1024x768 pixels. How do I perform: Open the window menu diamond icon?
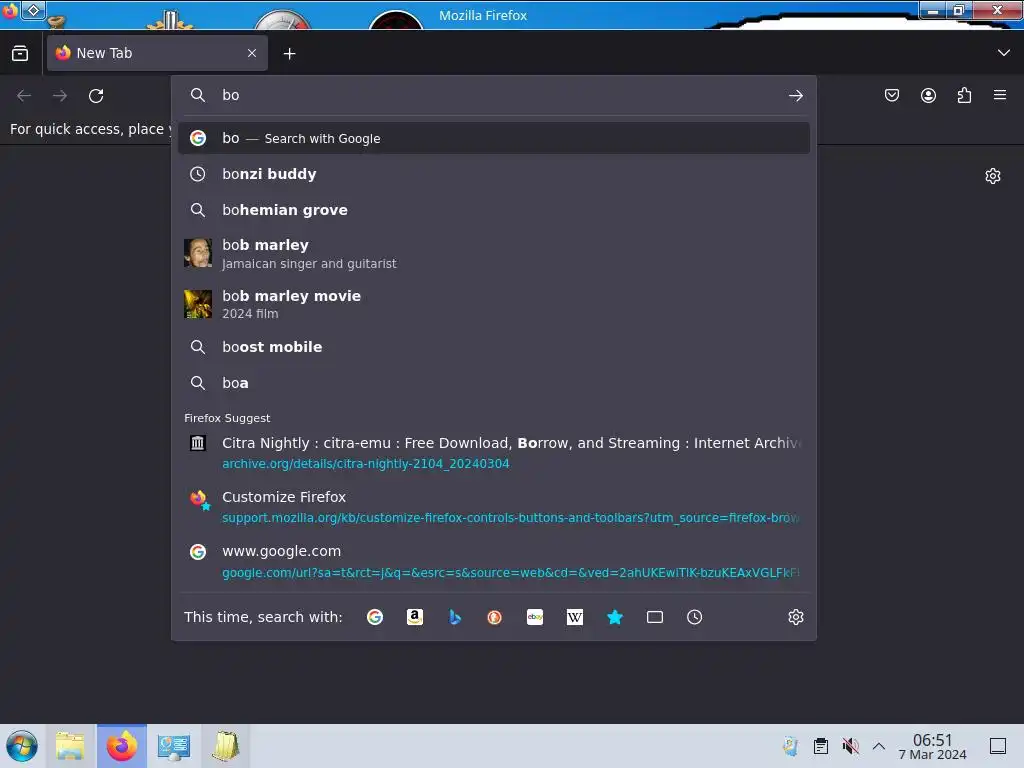tap(33, 10)
